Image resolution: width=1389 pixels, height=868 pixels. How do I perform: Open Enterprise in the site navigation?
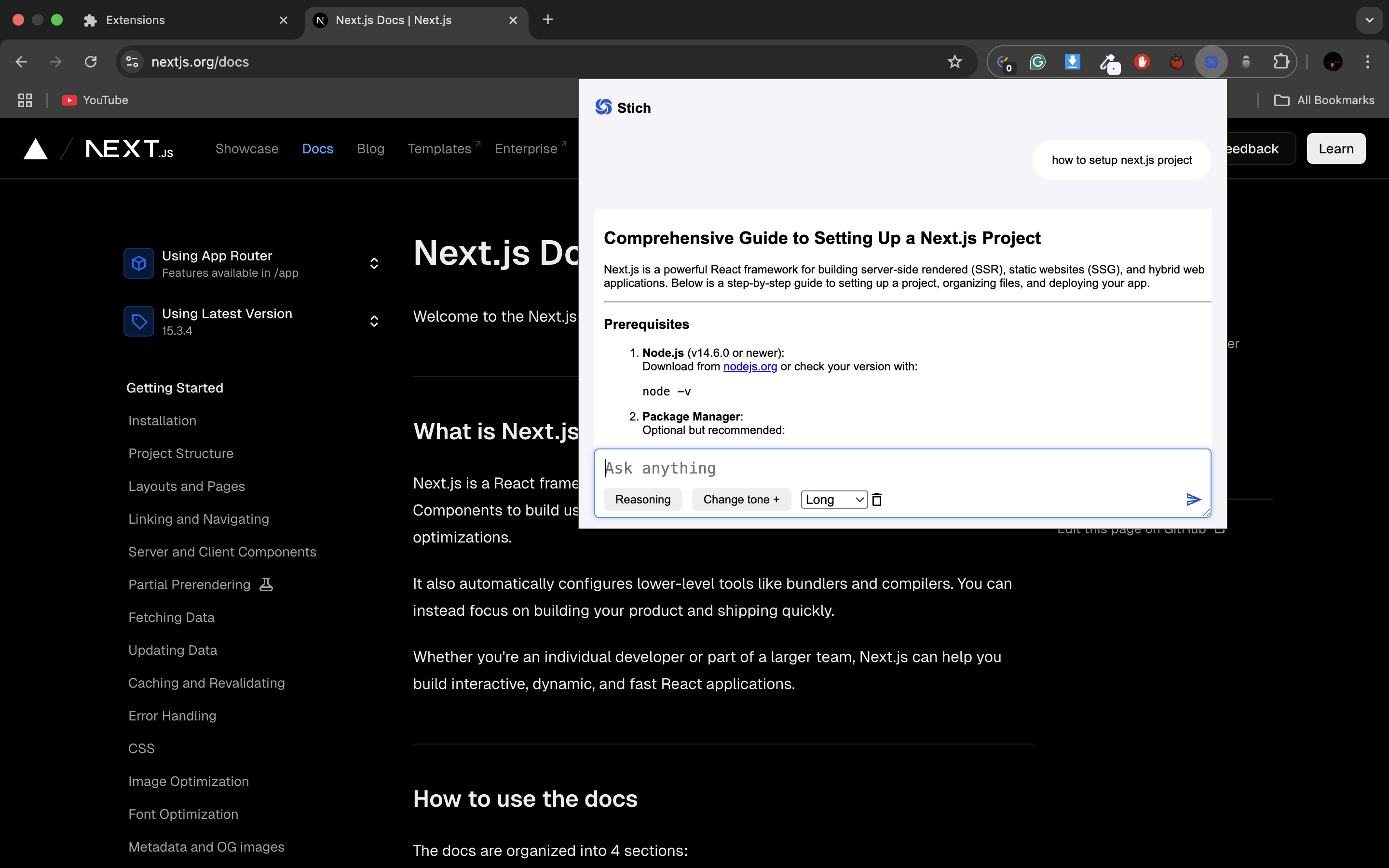coord(531,149)
